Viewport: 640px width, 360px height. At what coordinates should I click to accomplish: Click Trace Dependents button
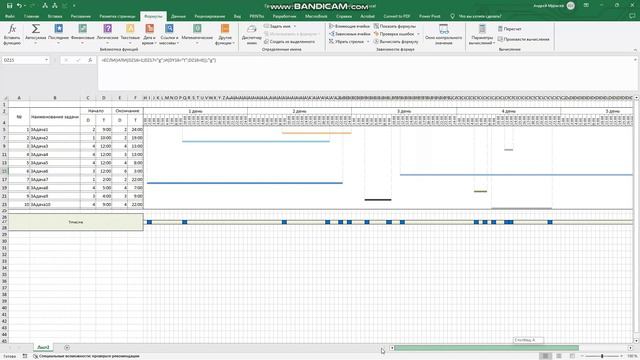point(349,34)
